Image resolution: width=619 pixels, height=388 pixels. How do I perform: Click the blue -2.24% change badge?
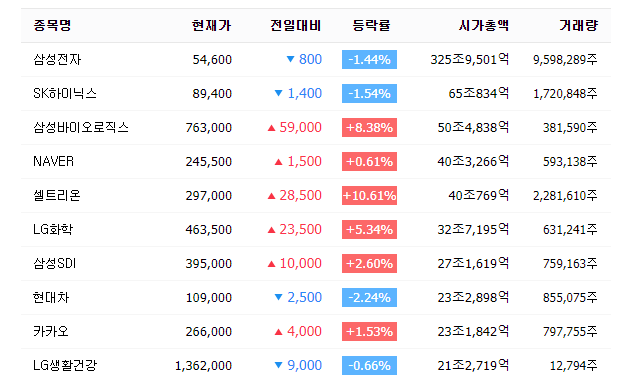coord(370,297)
